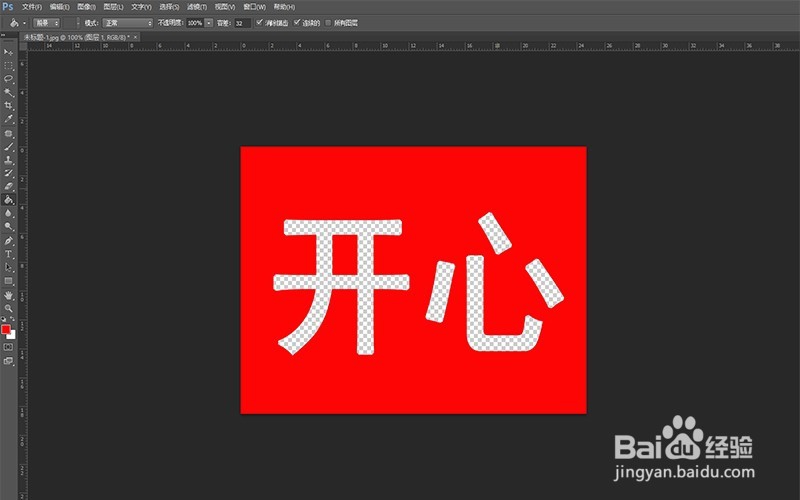Open the Image (图像) menu
Image resolution: width=800 pixels, height=500 pixels.
(x=86, y=7)
